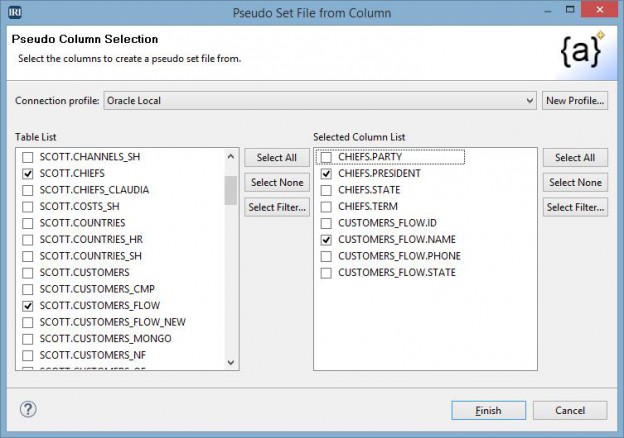Check the SCOTT.COUNTRIES checkbox
This screenshot has height=438, width=624.
pos(27,223)
